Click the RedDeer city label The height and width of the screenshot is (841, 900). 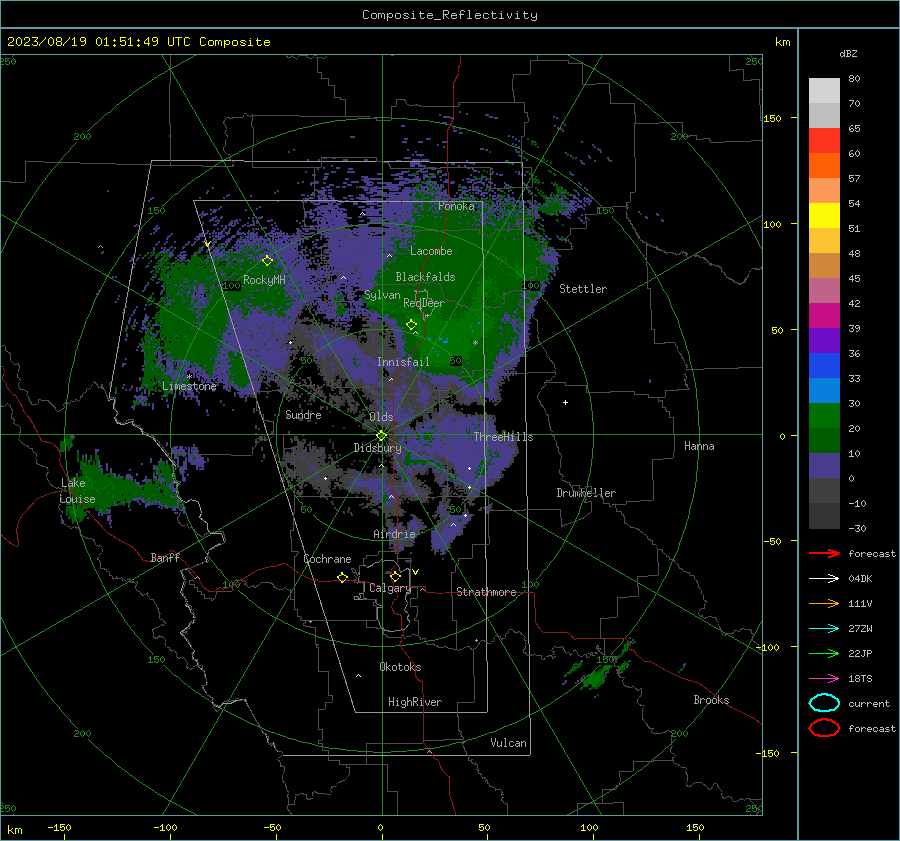(424, 303)
